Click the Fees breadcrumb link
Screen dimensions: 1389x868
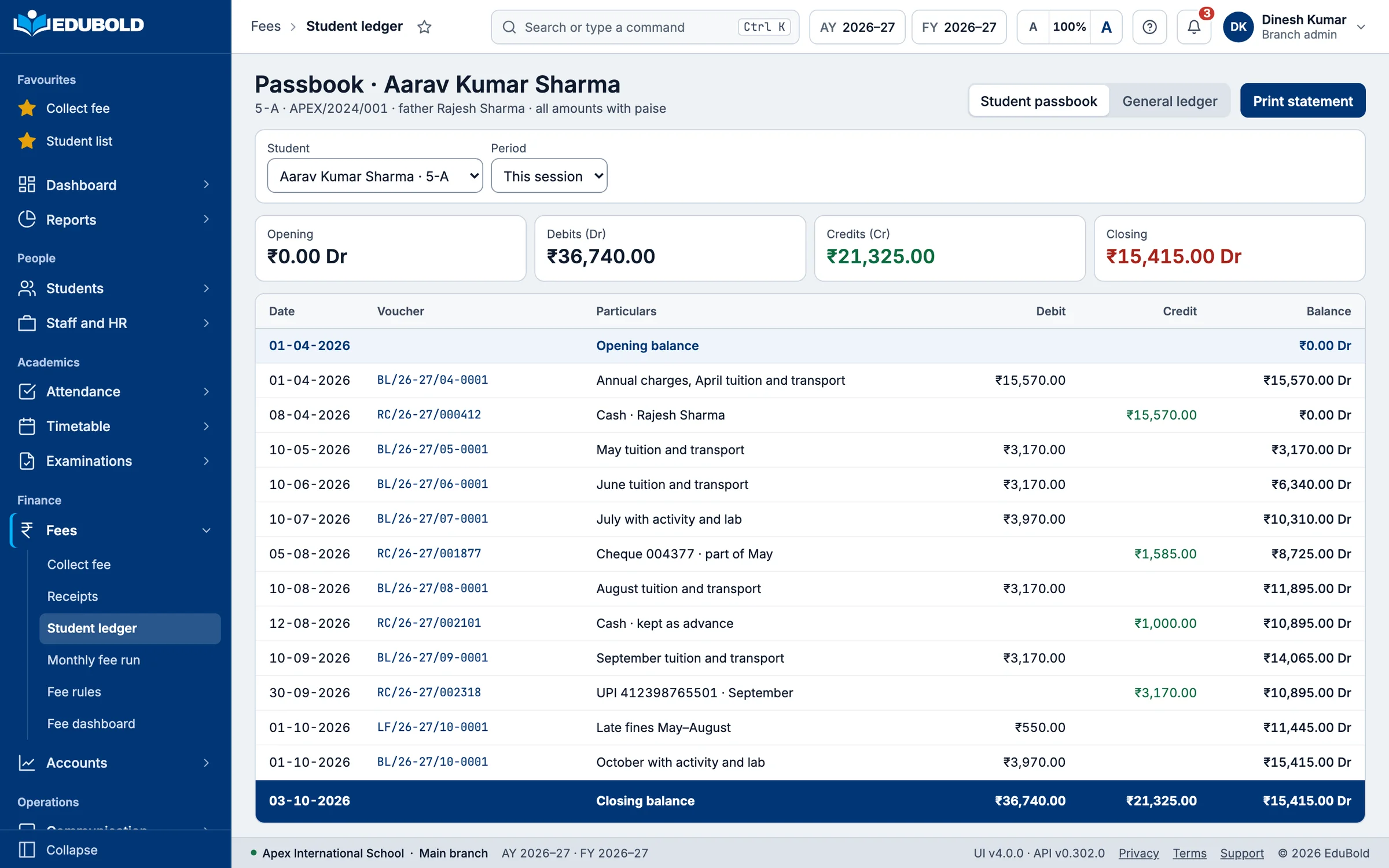(x=266, y=27)
